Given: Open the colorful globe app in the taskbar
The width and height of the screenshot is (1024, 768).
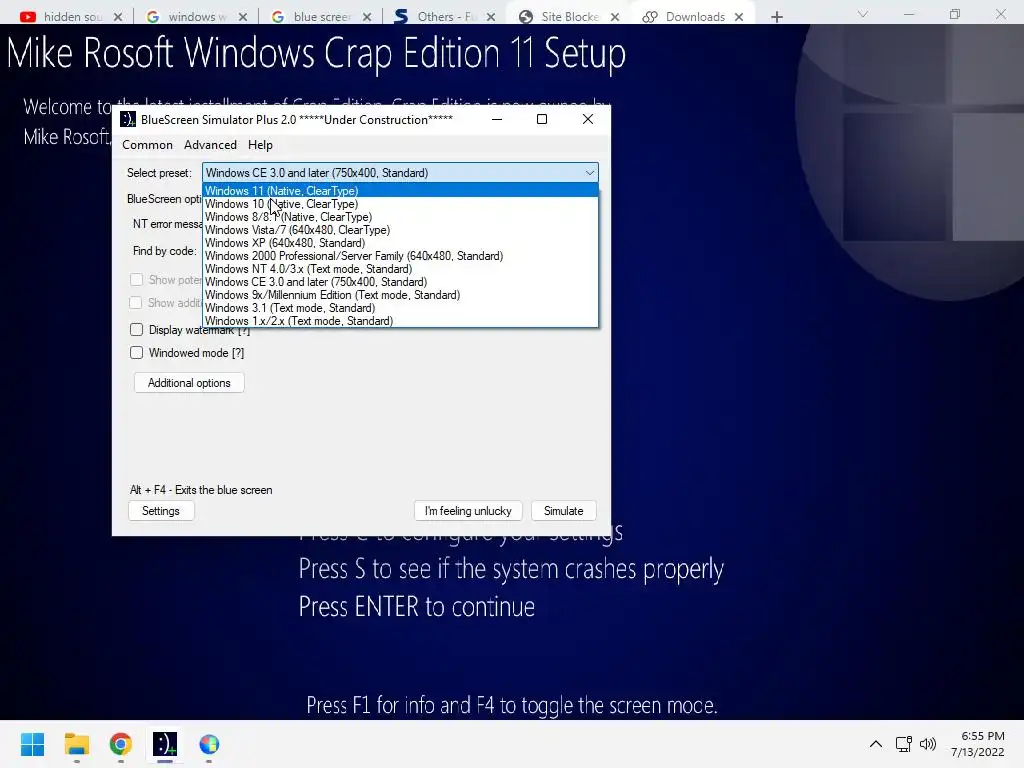Looking at the screenshot, I should click(209, 744).
